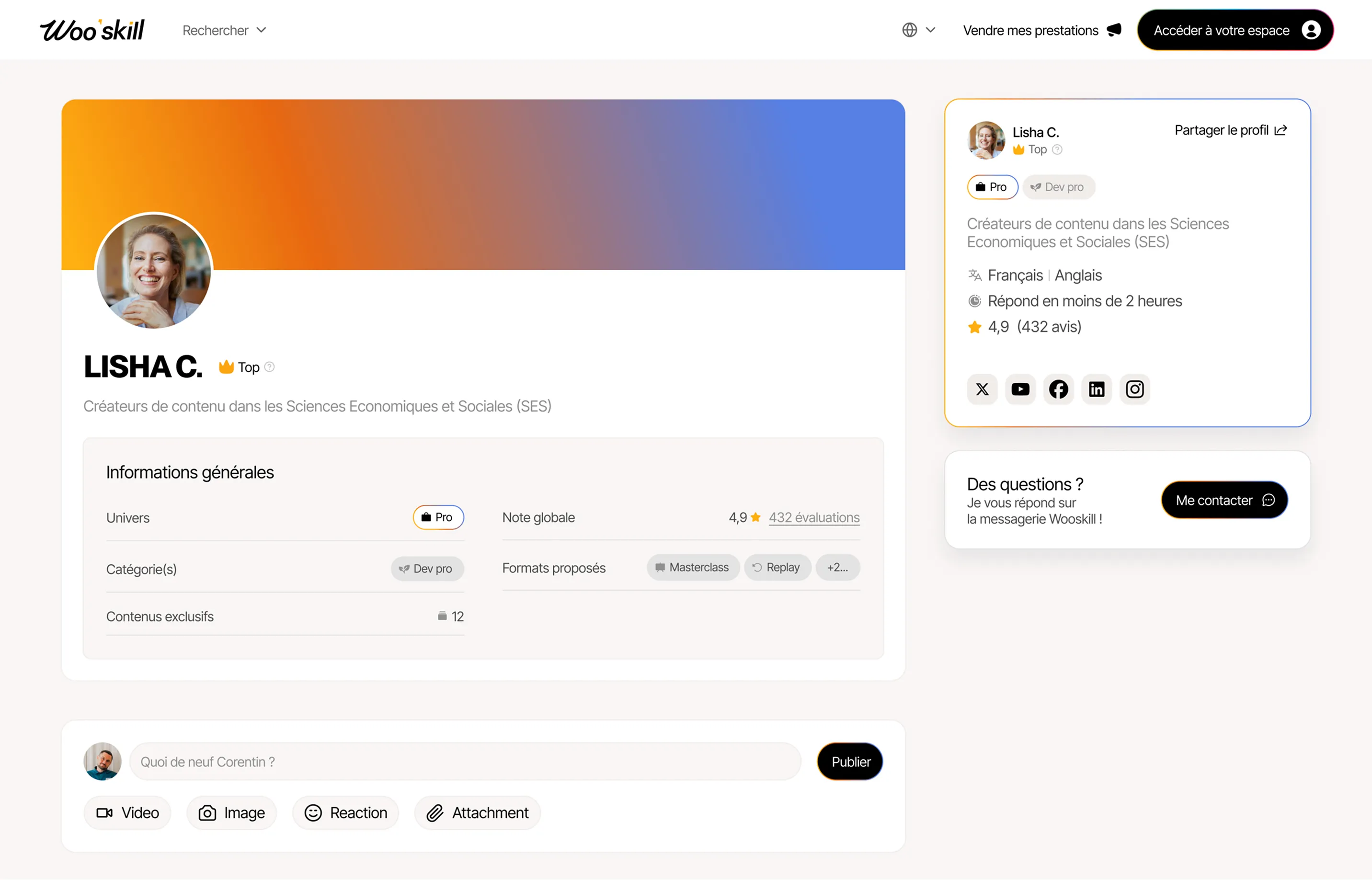Add an image to the post
Viewport: 1372px width, 880px height.
[x=231, y=812]
